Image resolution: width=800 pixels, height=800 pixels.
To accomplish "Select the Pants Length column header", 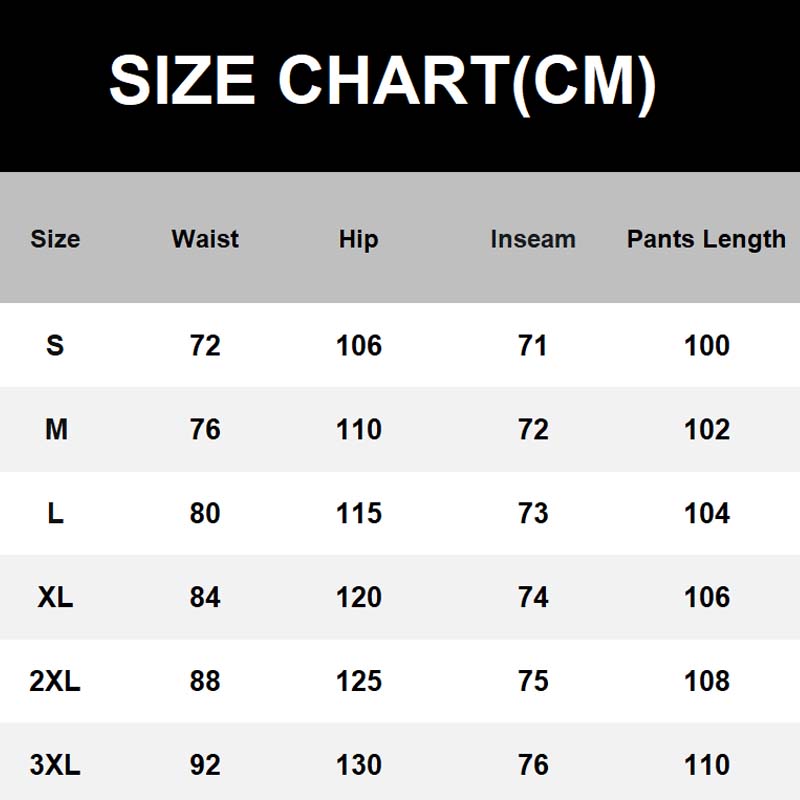I will pos(707,240).
